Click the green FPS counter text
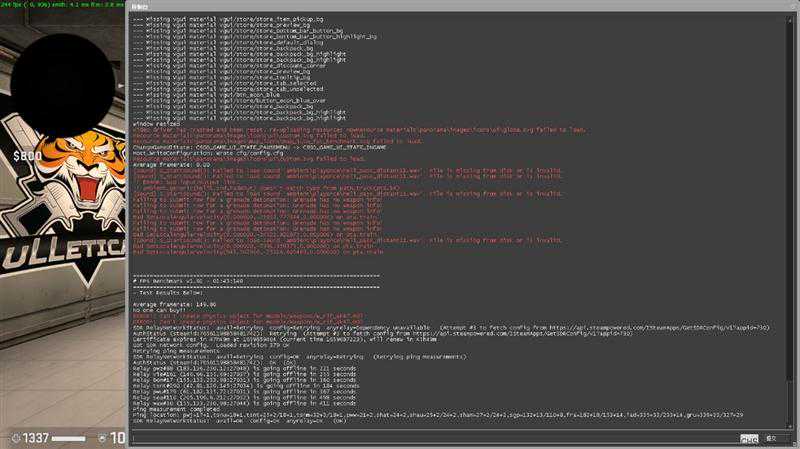This screenshot has height=449, width=800. pos(60,4)
